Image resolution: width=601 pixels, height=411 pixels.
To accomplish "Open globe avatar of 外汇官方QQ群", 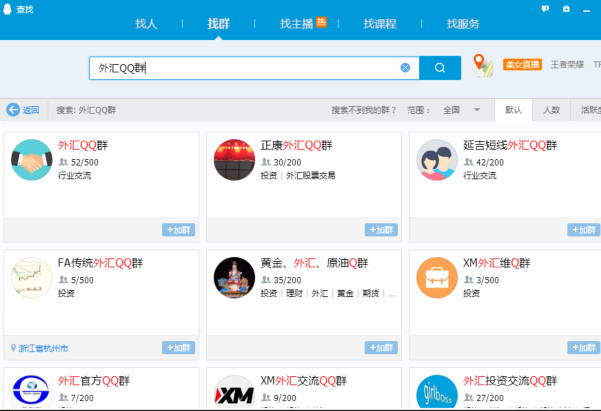I will (x=32, y=391).
